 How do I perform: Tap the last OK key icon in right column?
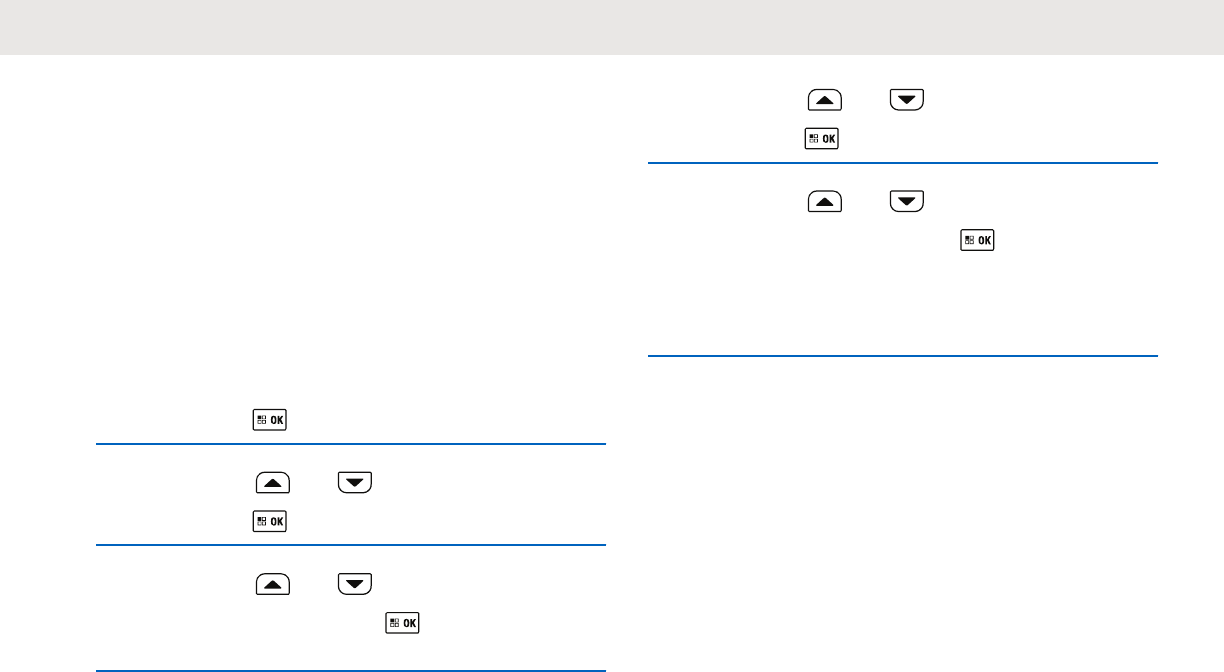click(x=977, y=241)
